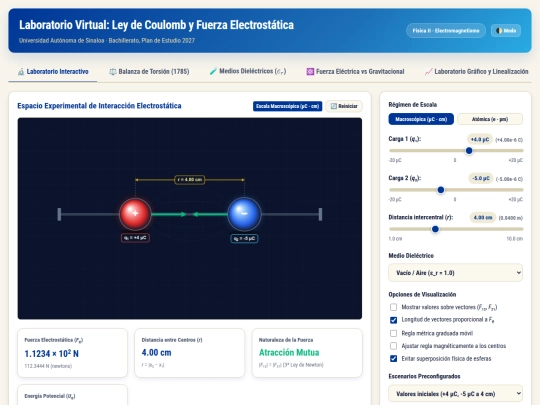The width and height of the screenshot is (540, 405).
Task: Click the Atracción Mutua result text
Action: (x=289, y=353)
